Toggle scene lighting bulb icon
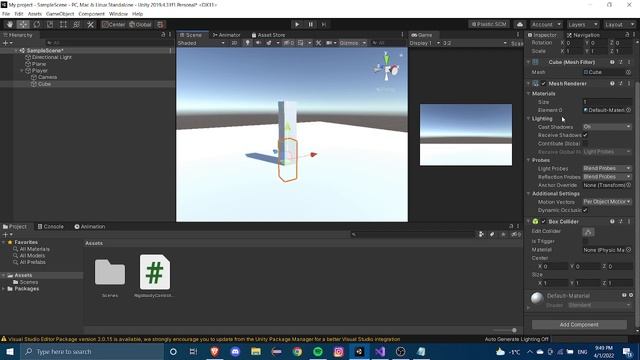 (247, 43)
